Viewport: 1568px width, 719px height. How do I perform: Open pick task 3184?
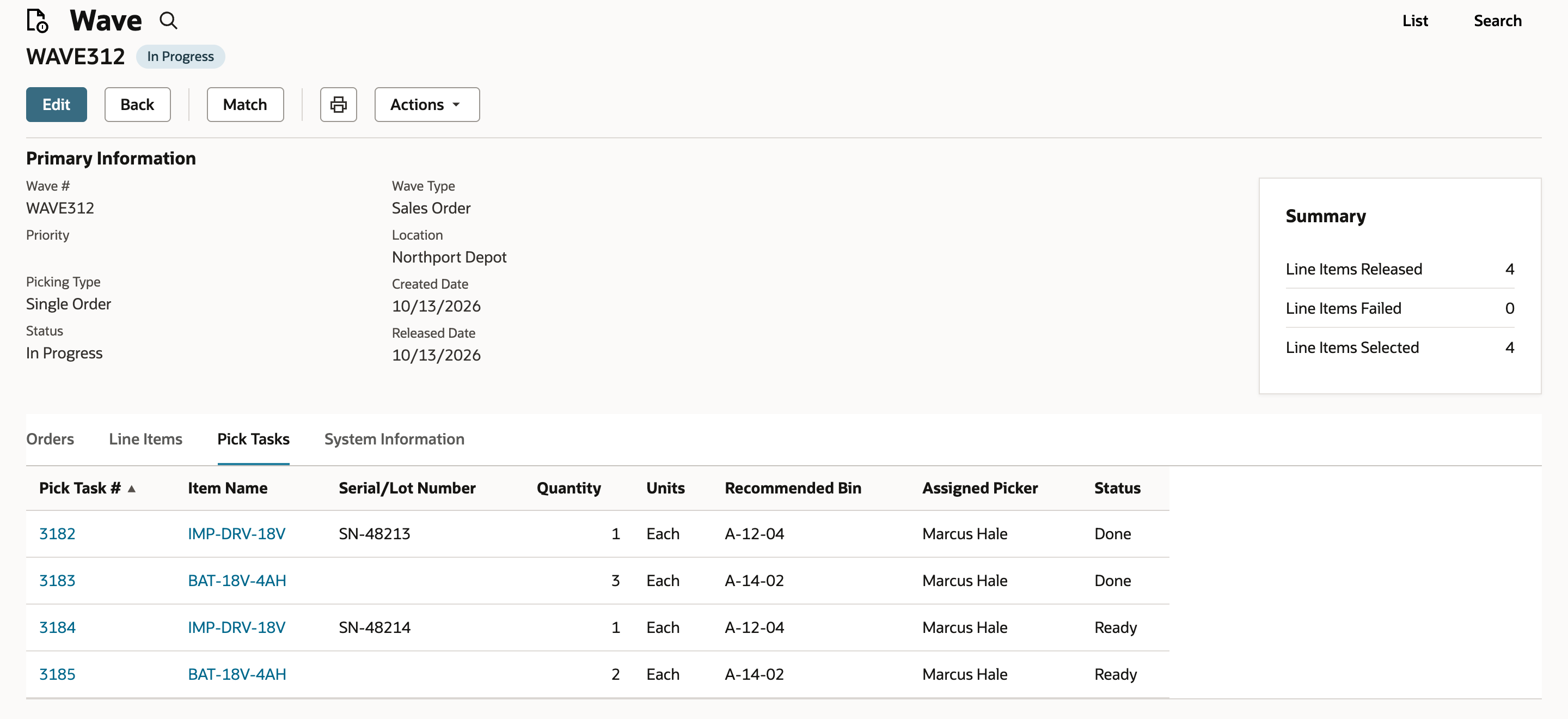[x=57, y=627]
